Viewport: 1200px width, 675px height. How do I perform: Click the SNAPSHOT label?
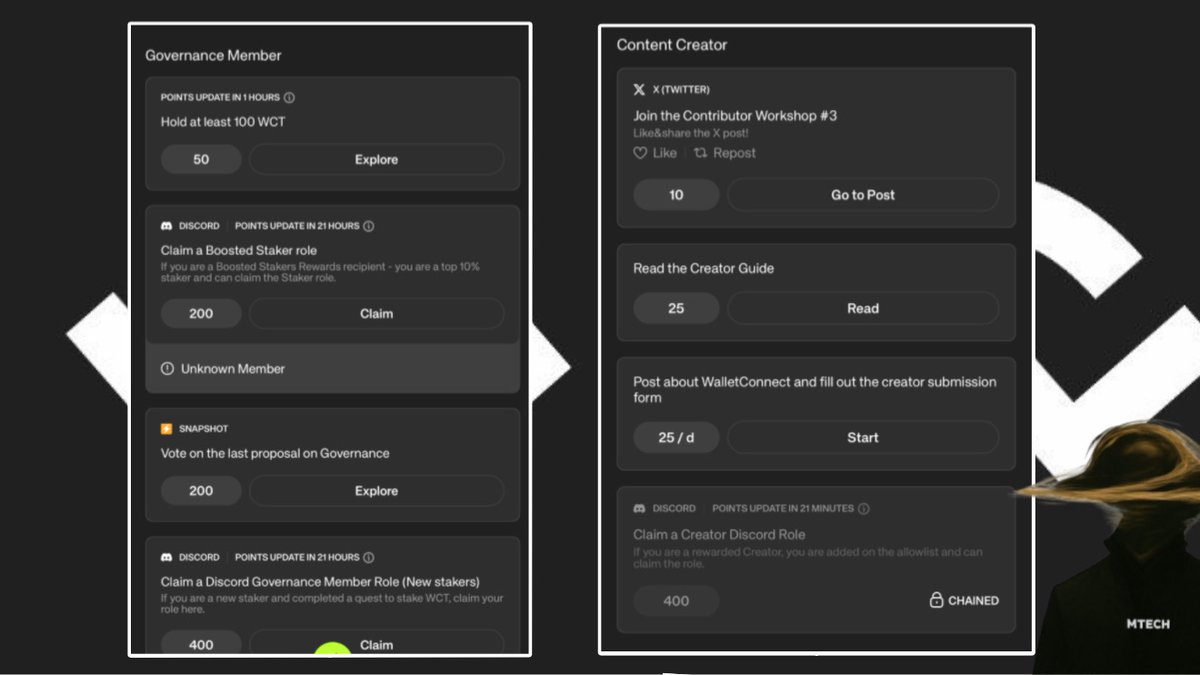coord(204,428)
